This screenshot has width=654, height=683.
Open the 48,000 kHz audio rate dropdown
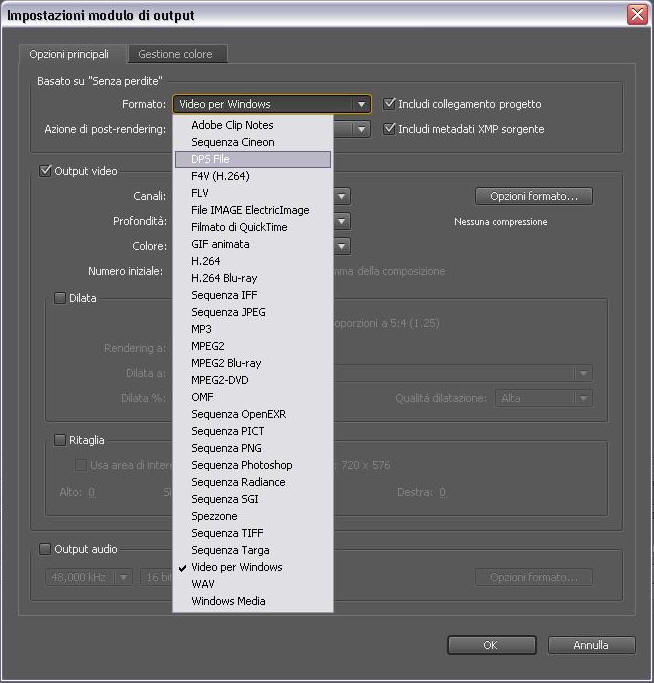(89, 577)
